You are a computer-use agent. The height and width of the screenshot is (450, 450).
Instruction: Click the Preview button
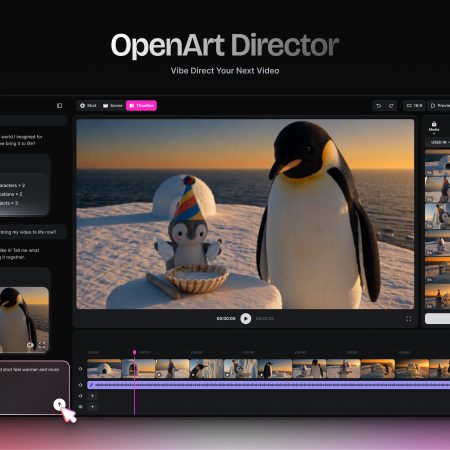(439, 106)
